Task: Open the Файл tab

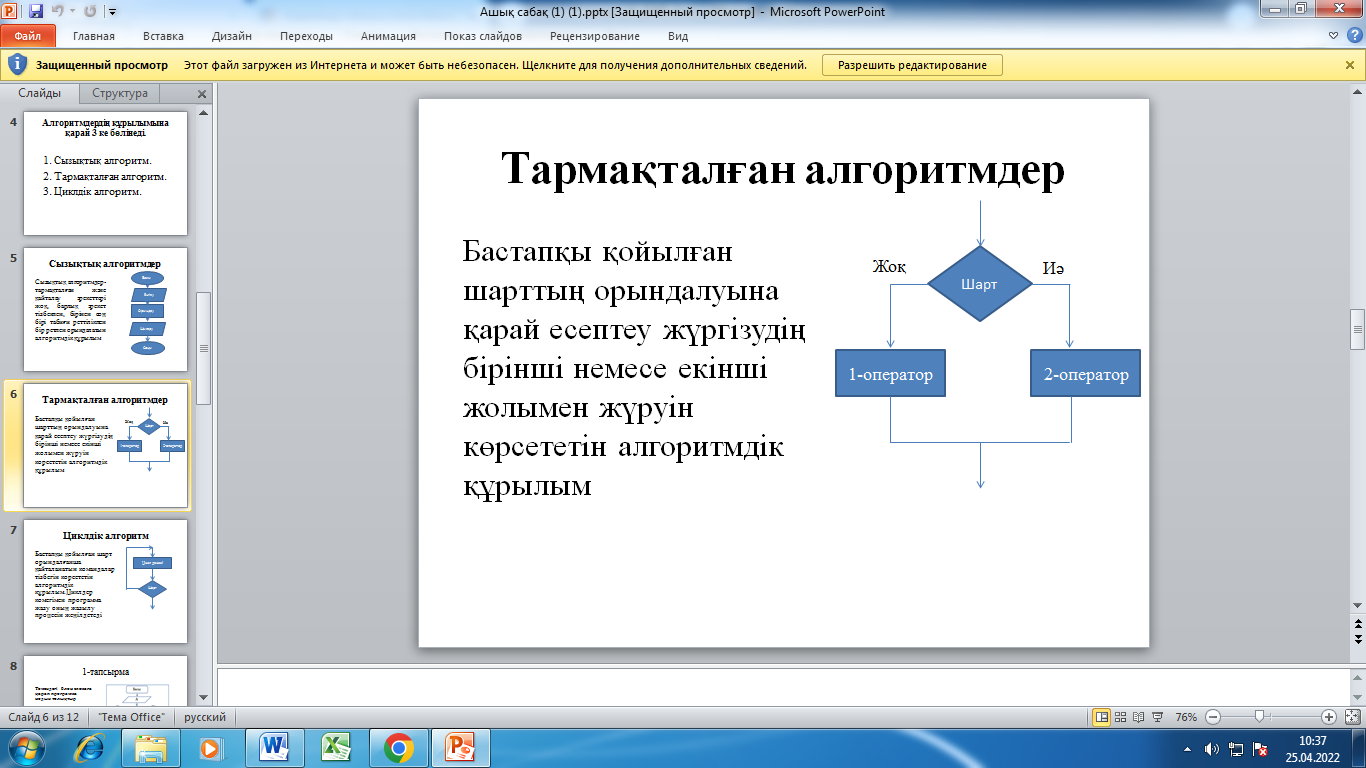Action: (28, 36)
